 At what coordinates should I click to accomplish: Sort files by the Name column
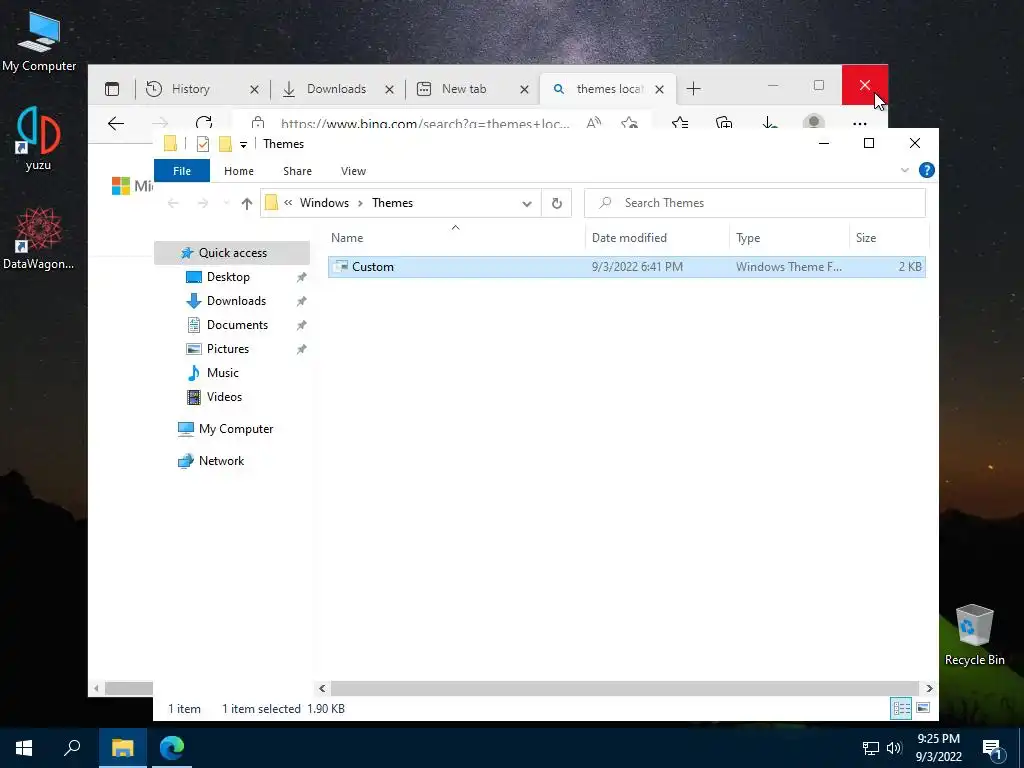455,238
